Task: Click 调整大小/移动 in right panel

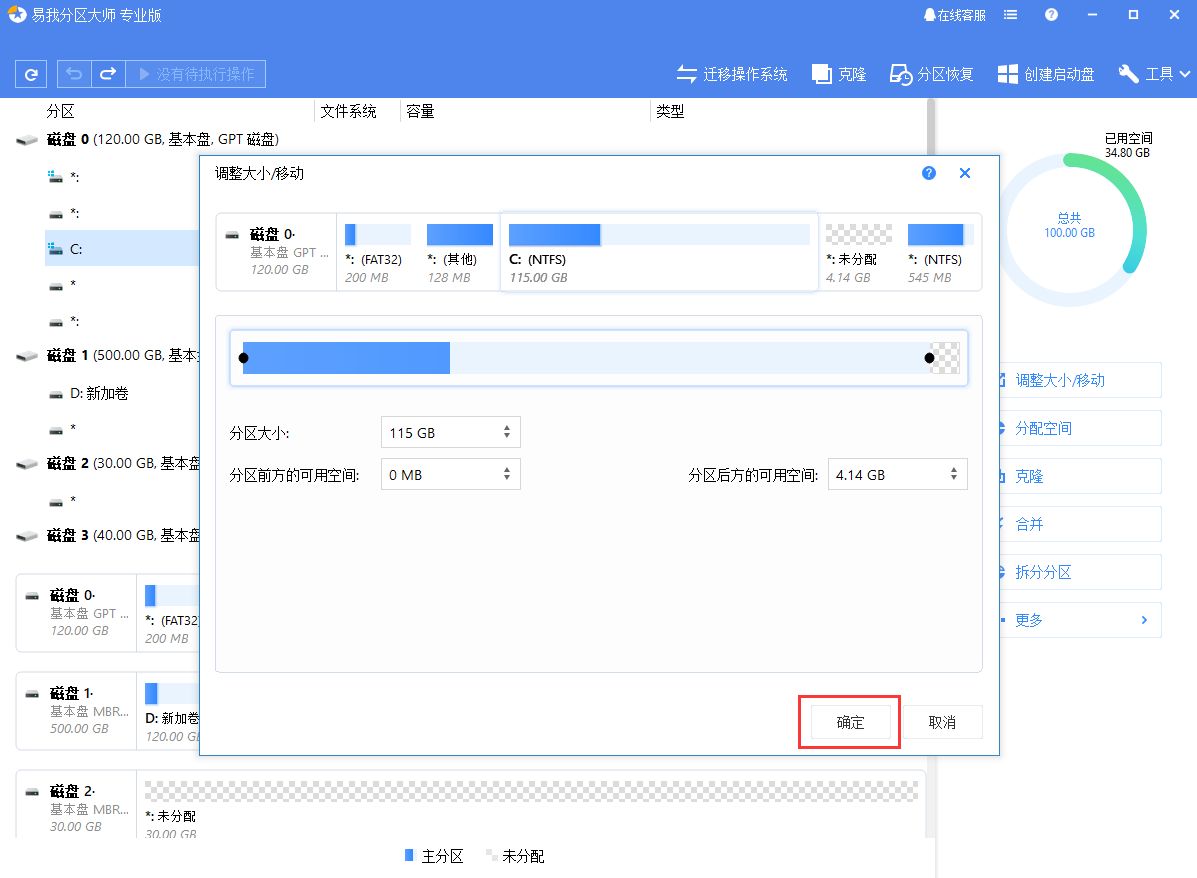Action: coord(1079,380)
